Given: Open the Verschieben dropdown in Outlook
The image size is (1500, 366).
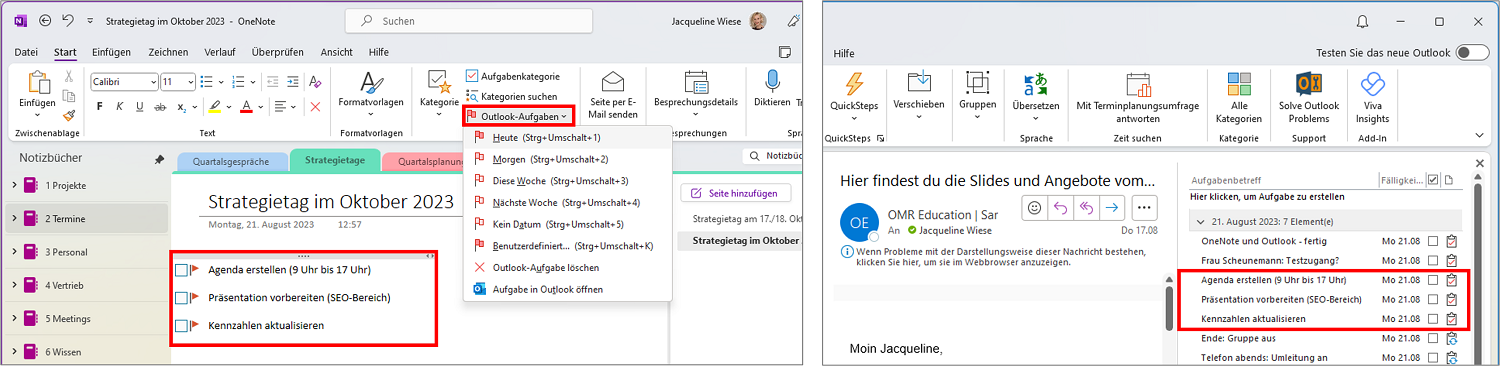Looking at the screenshot, I should point(918,94).
